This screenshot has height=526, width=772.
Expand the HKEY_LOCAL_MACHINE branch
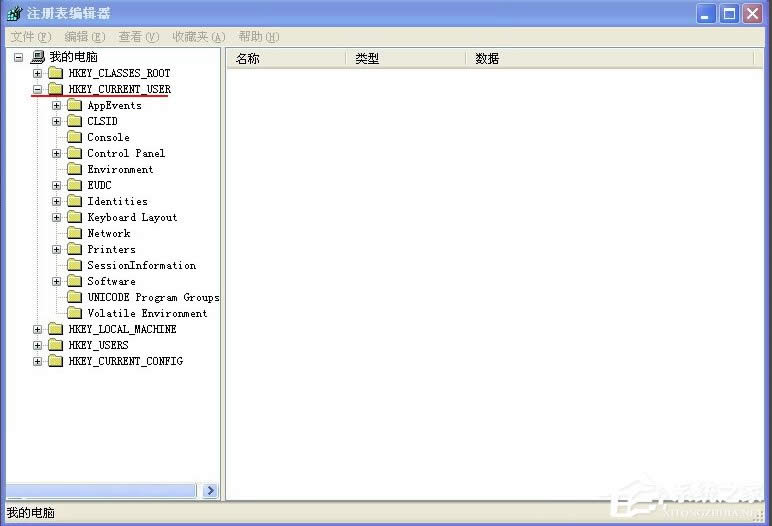coord(38,329)
